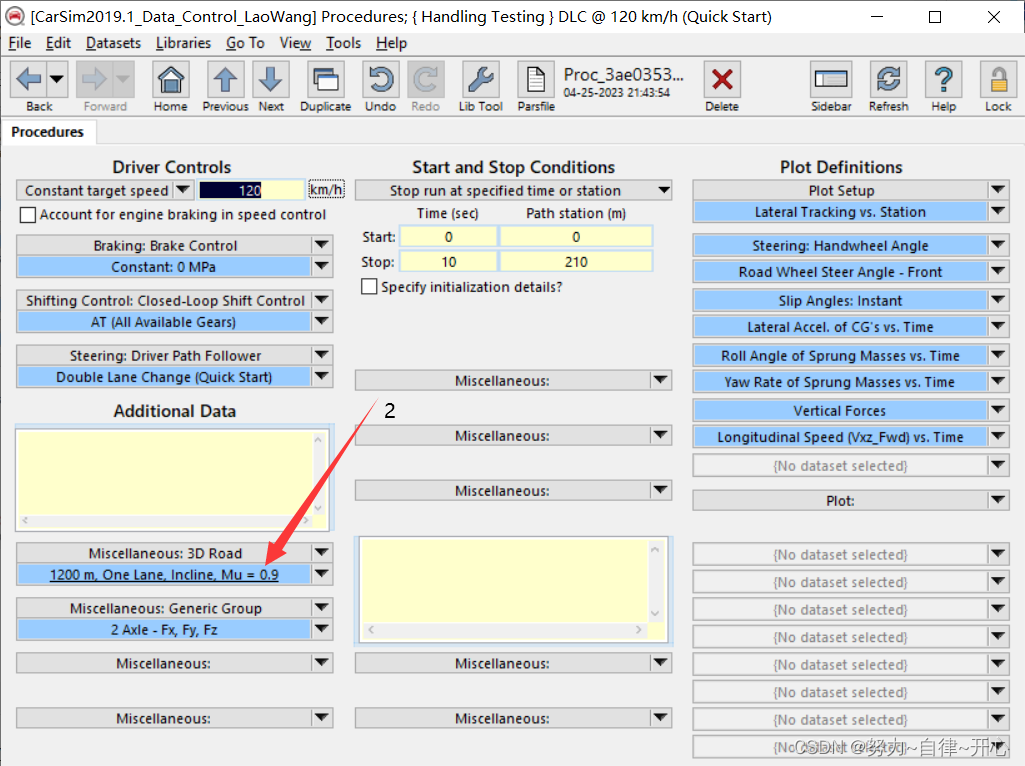The image size is (1025, 766).
Task: Expand Steering: Driver Path Follower dropdown
Action: (322, 355)
